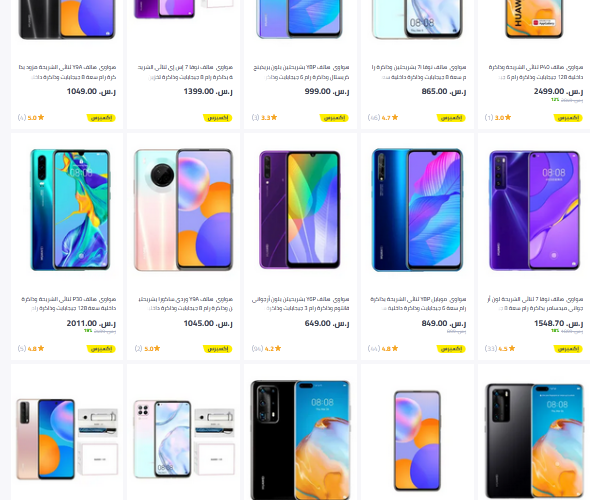Click the 4.7 star rating icon
The height and width of the screenshot is (500, 590).
pyautogui.click(x=395, y=117)
